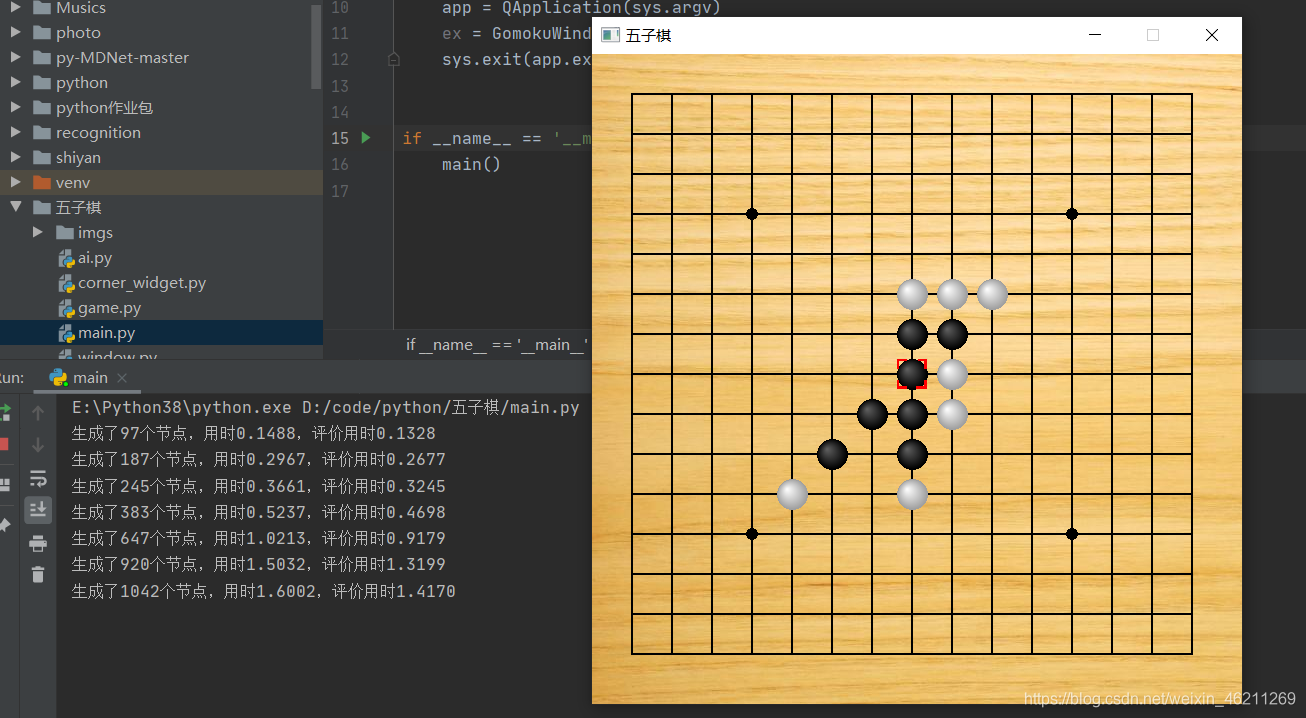Click the bottom-right star point on the board
The image size is (1306, 718).
coord(1072,534)
